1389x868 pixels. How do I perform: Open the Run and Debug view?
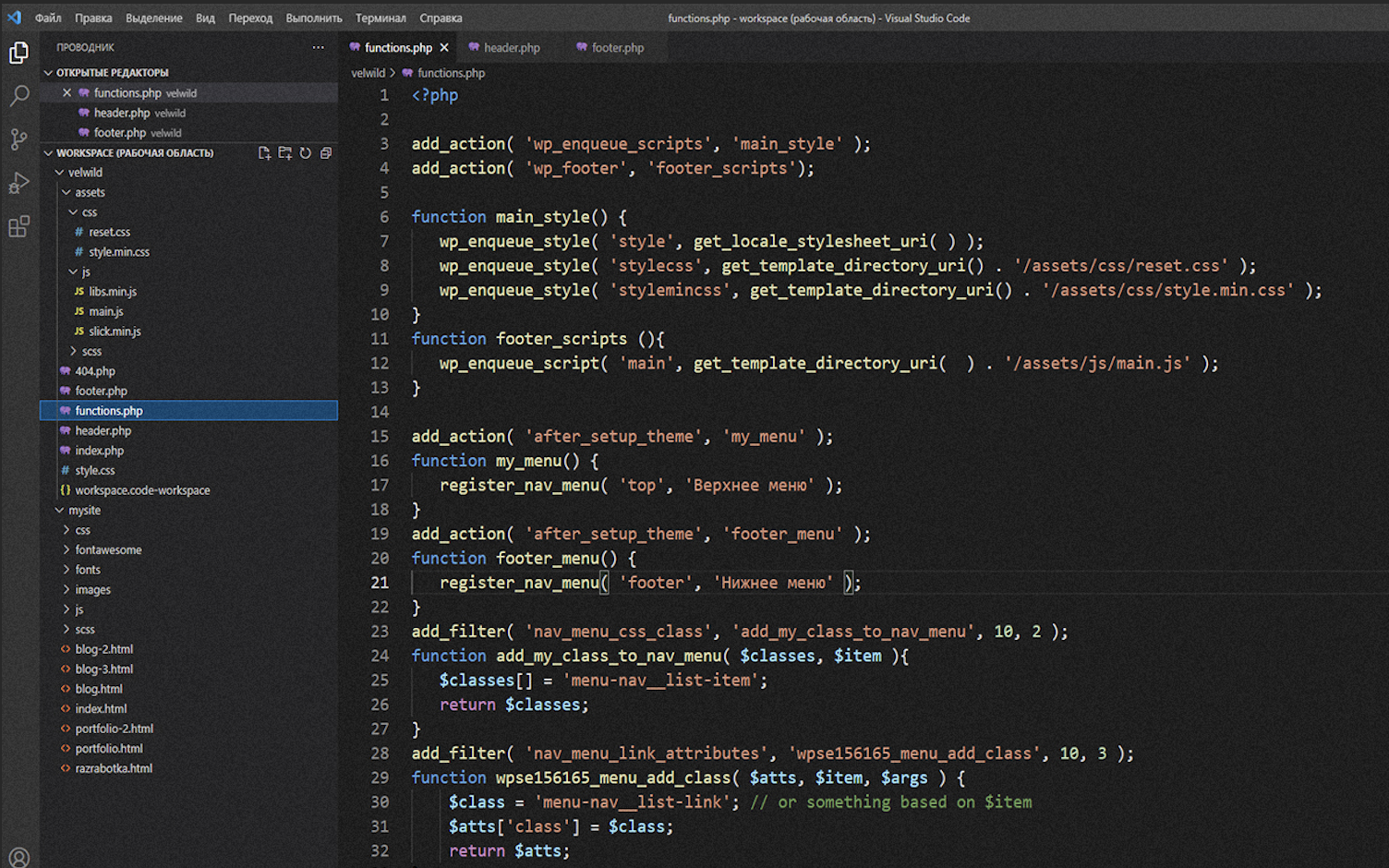[18, 183]
